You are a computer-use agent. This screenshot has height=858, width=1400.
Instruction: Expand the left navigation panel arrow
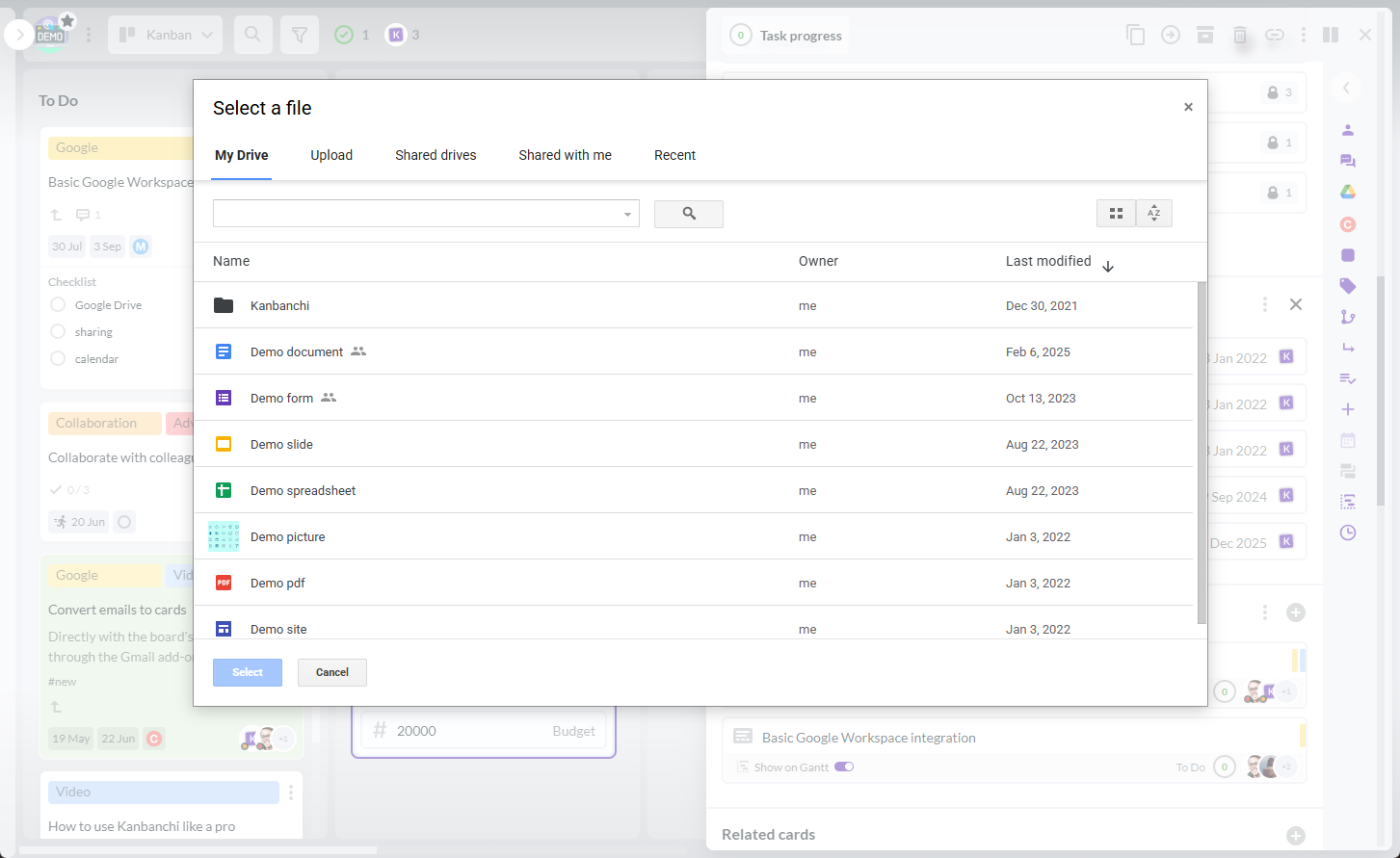click(19, 36)
